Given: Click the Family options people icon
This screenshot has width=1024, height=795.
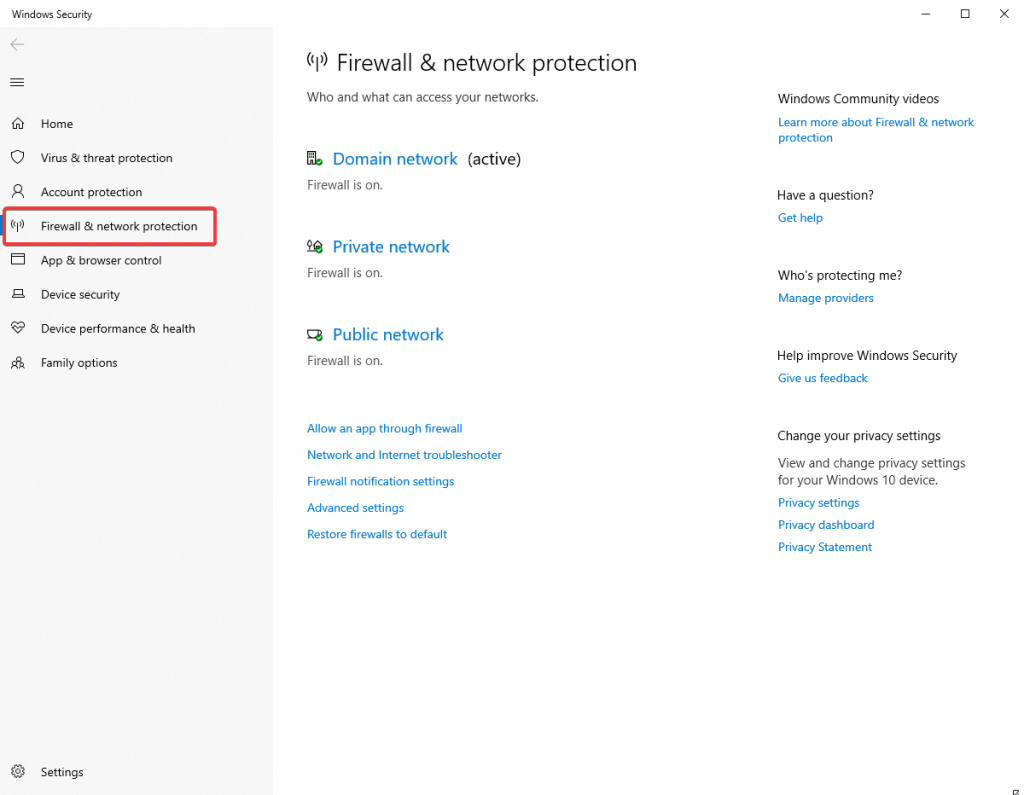Looking at the screenshot, I should (x=18, y=363).
